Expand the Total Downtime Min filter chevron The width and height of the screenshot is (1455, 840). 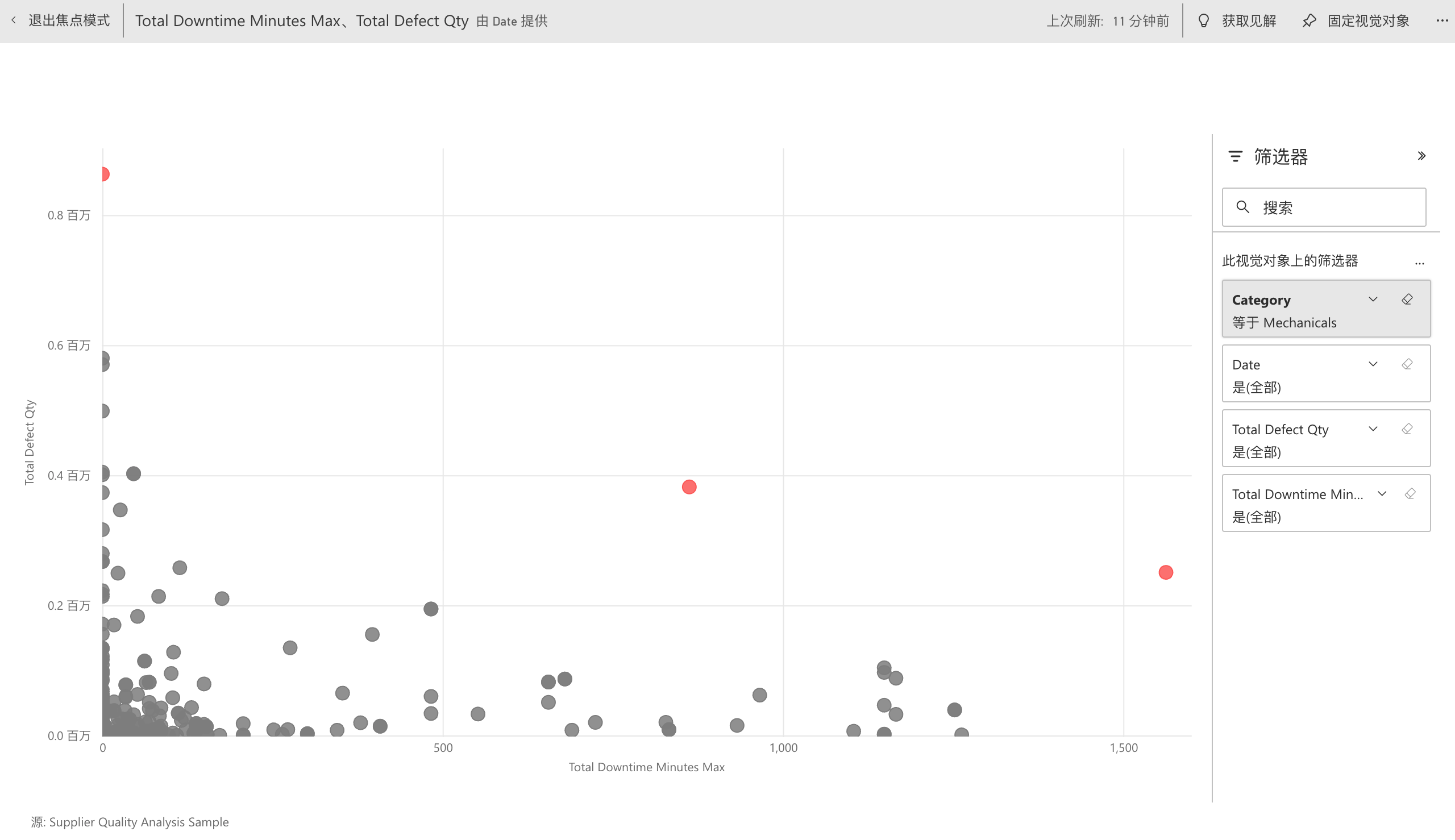click(x=1382, y=494)
